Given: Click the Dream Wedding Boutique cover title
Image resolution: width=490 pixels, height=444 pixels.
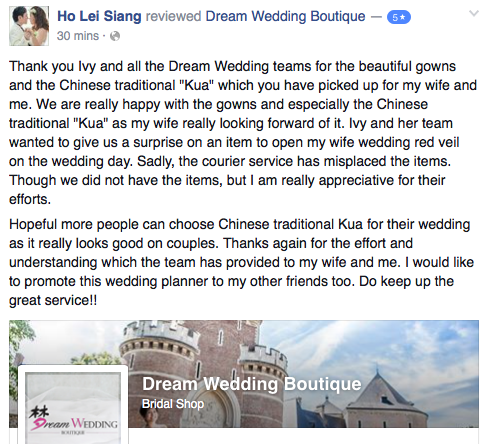Looking at the screenshot, I should point(252,384).
